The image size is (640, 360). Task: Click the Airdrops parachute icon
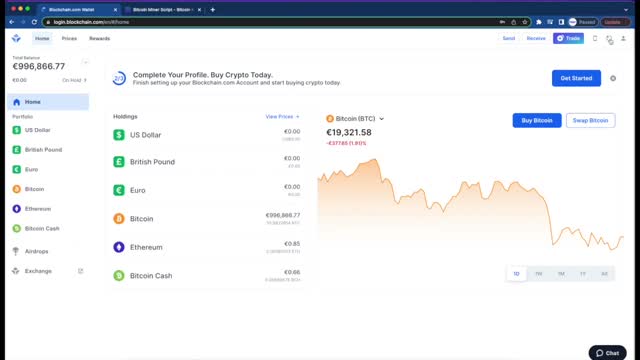click(x=16, y=251)
